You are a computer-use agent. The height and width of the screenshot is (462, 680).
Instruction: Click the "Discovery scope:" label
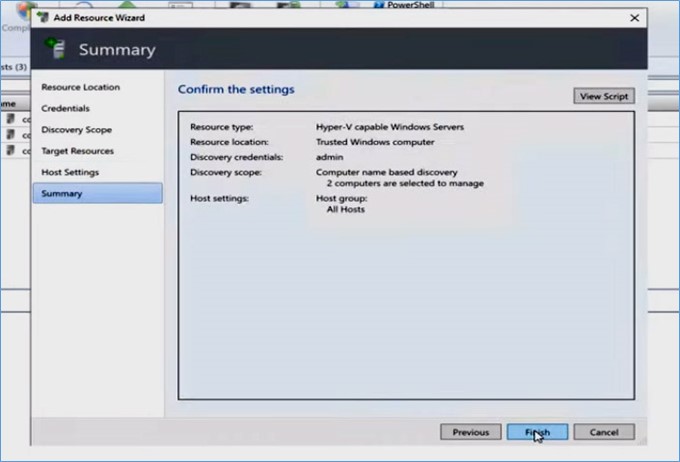(x=226, y=172)
